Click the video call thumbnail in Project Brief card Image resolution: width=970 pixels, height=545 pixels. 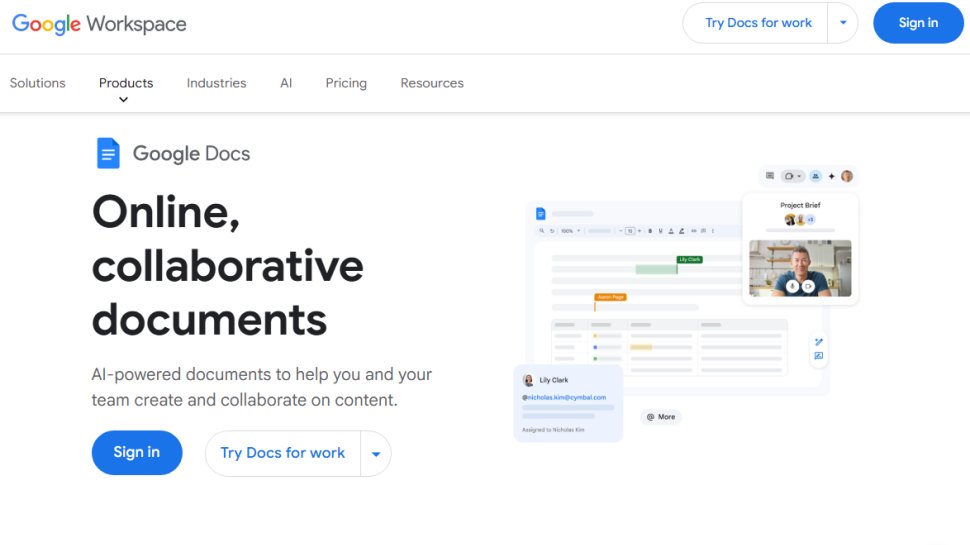coord(800,268)
